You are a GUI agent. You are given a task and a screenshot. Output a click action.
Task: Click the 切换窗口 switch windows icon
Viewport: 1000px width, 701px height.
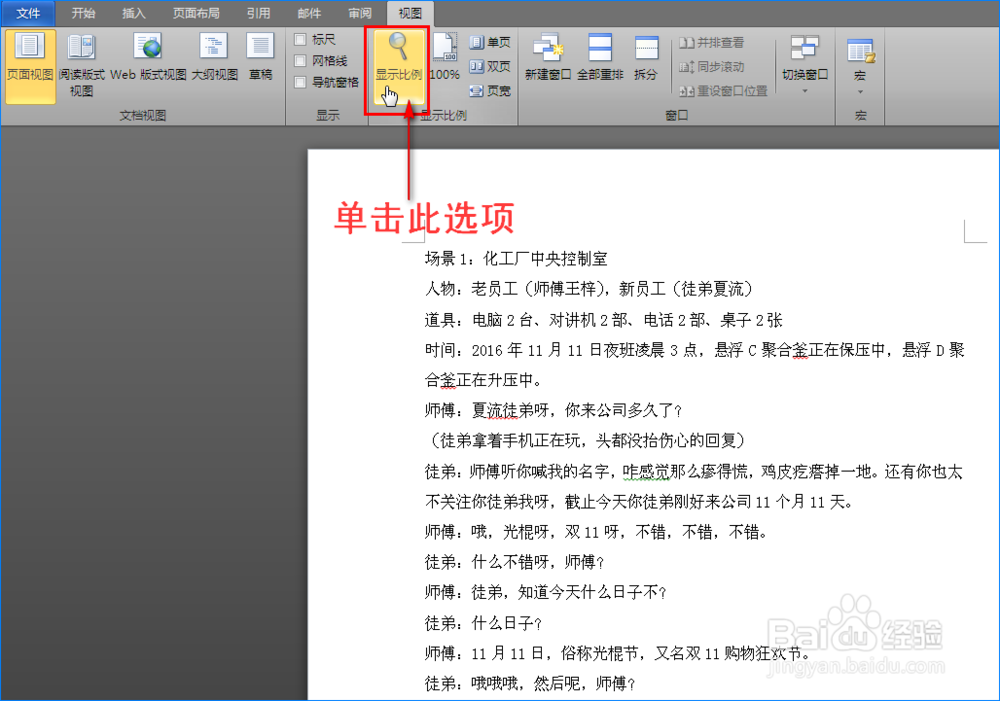point(805,50)
